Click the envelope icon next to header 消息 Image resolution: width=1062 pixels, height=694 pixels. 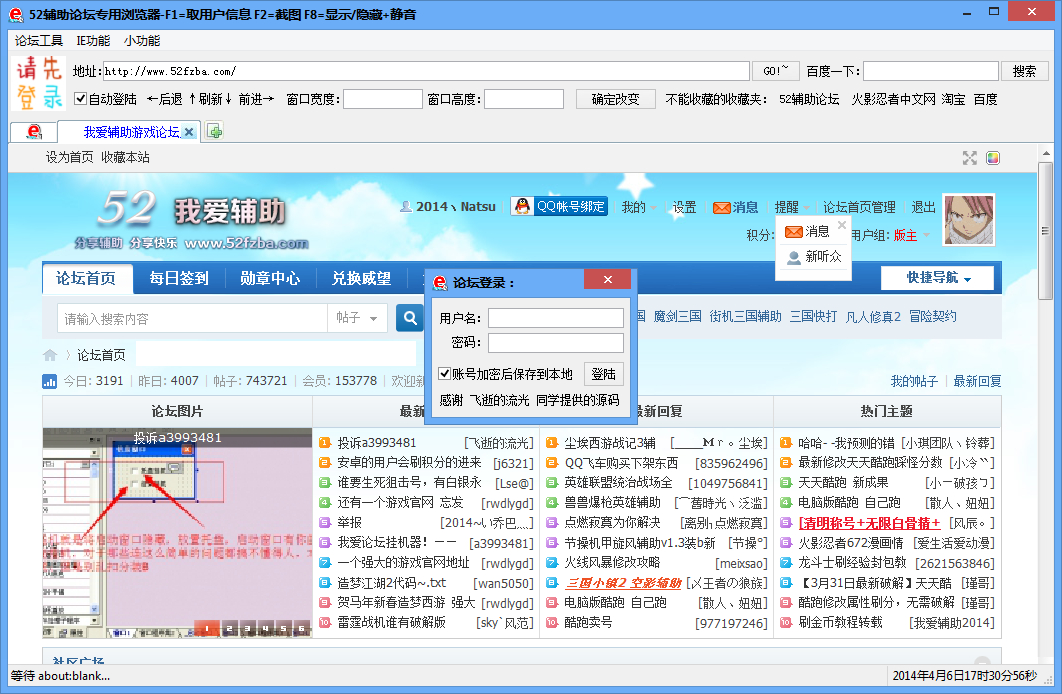(721, 208)
